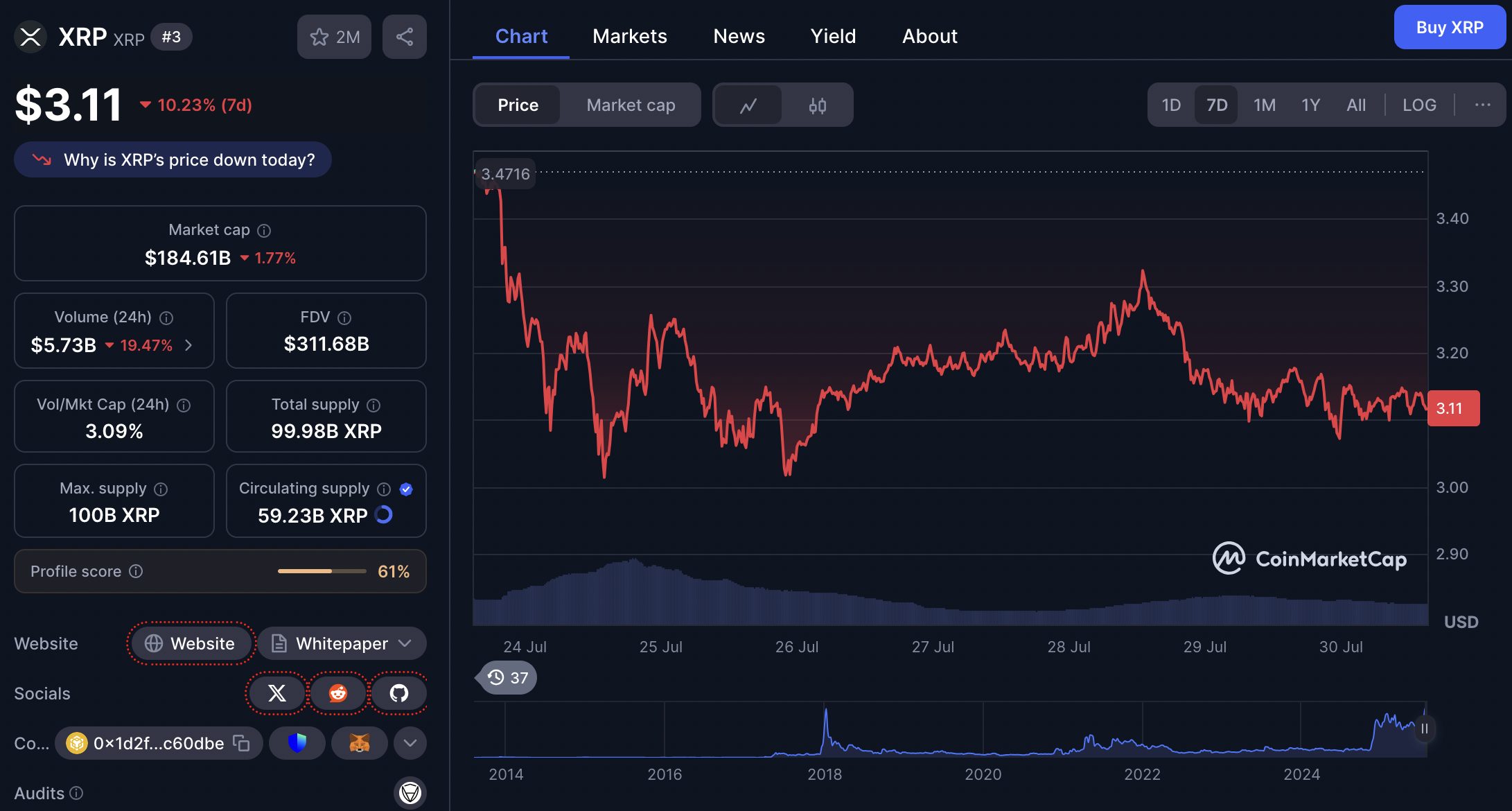Screen dimensions: 1512x811
Task: Click the 100B XRP max supply value
Action: tap(114, 515)
